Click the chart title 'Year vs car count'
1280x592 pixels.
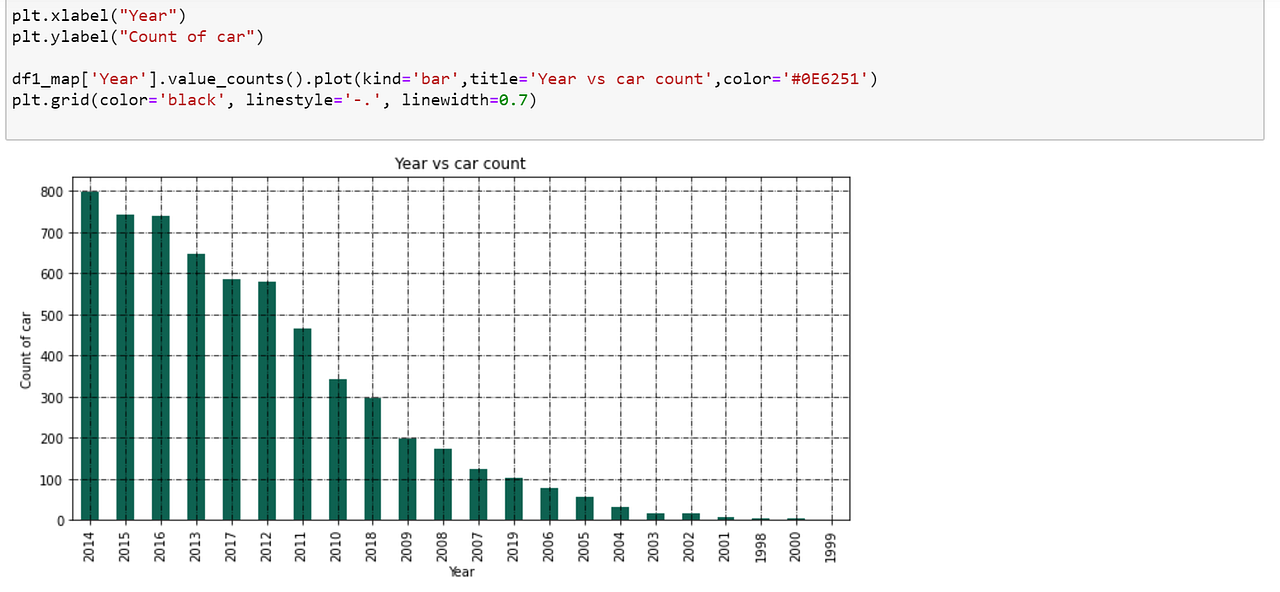(460, 163)
